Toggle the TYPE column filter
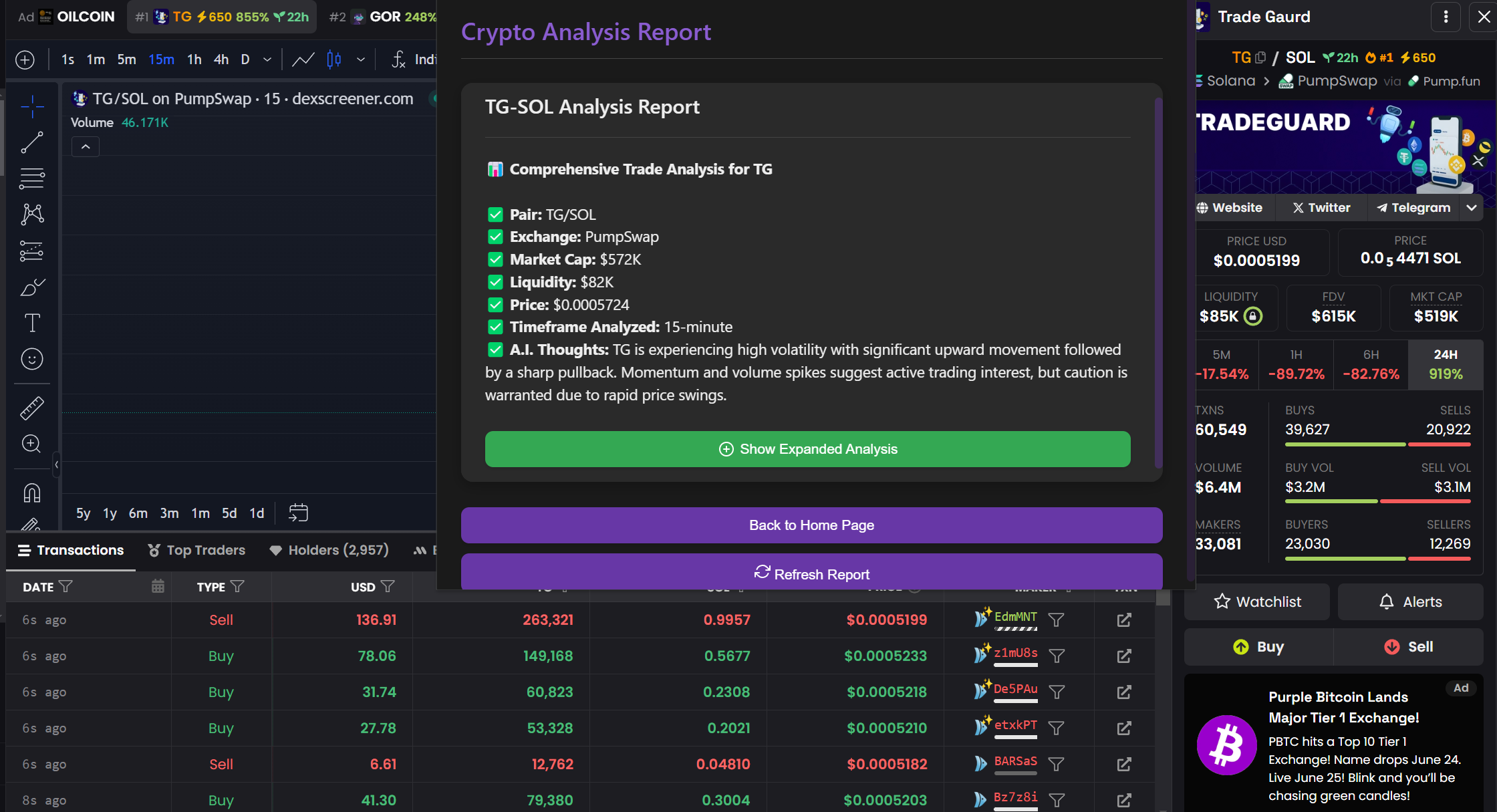The image size is (1497, 812). tap(237, 587)
